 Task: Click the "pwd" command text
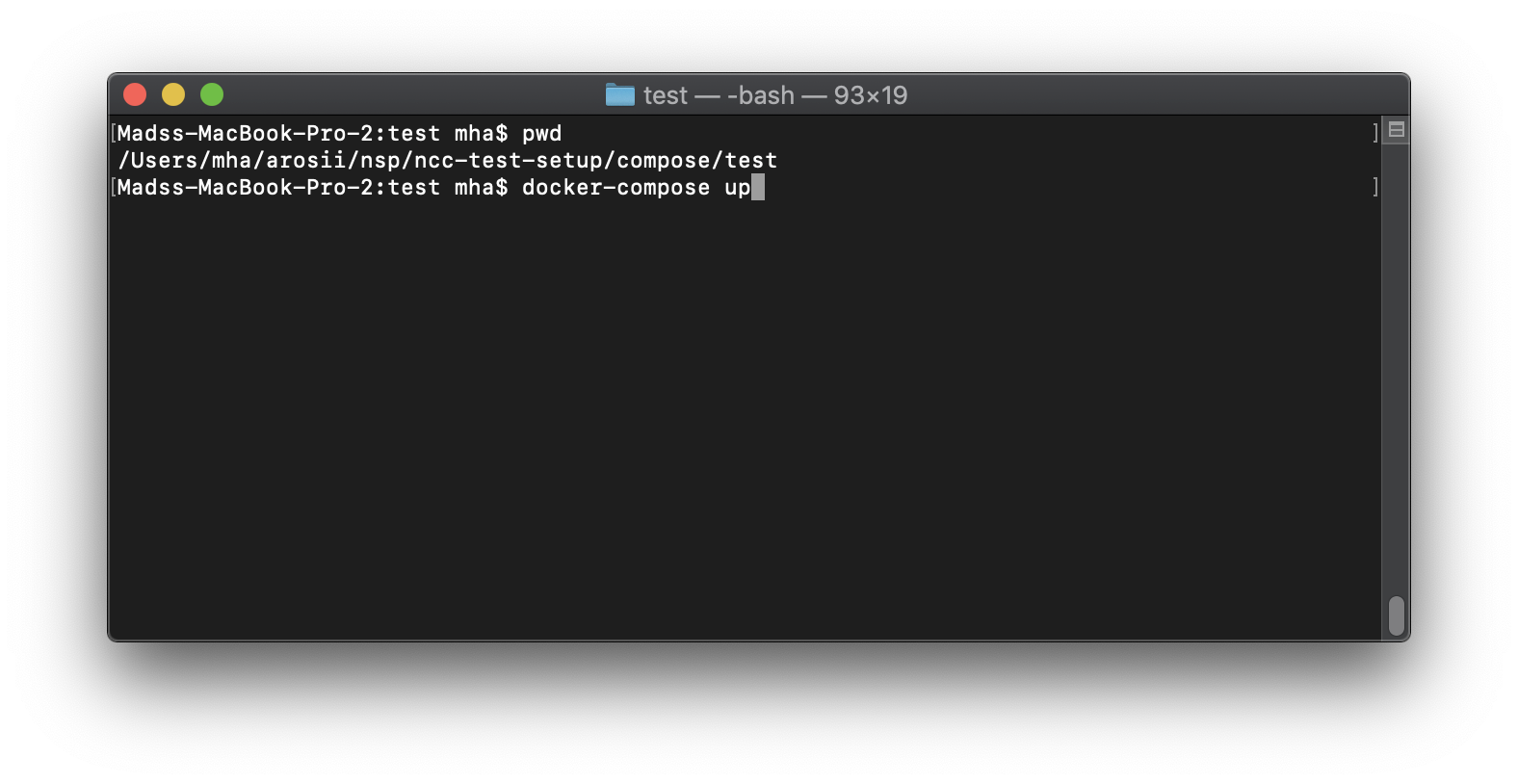coord(541,133)
